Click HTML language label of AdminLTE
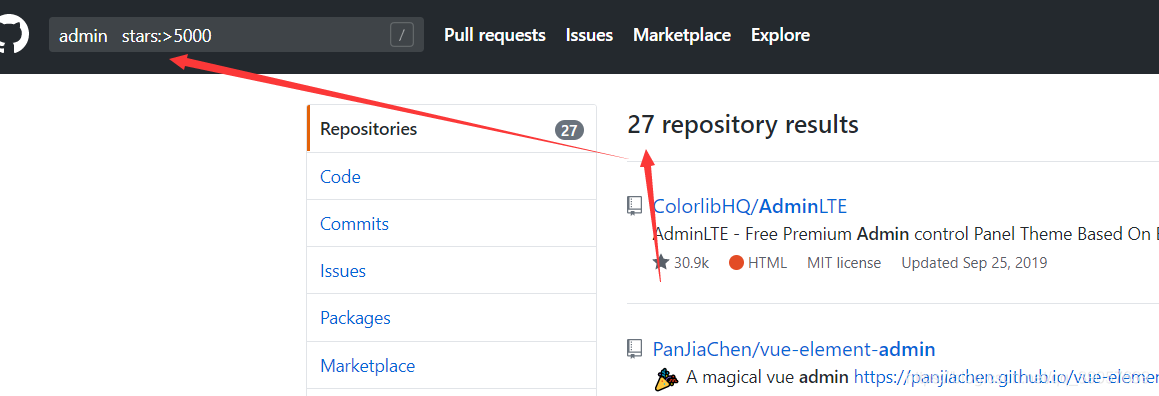Image resolution: width=1159 pixels, height=396 pixels. point(767,263)
